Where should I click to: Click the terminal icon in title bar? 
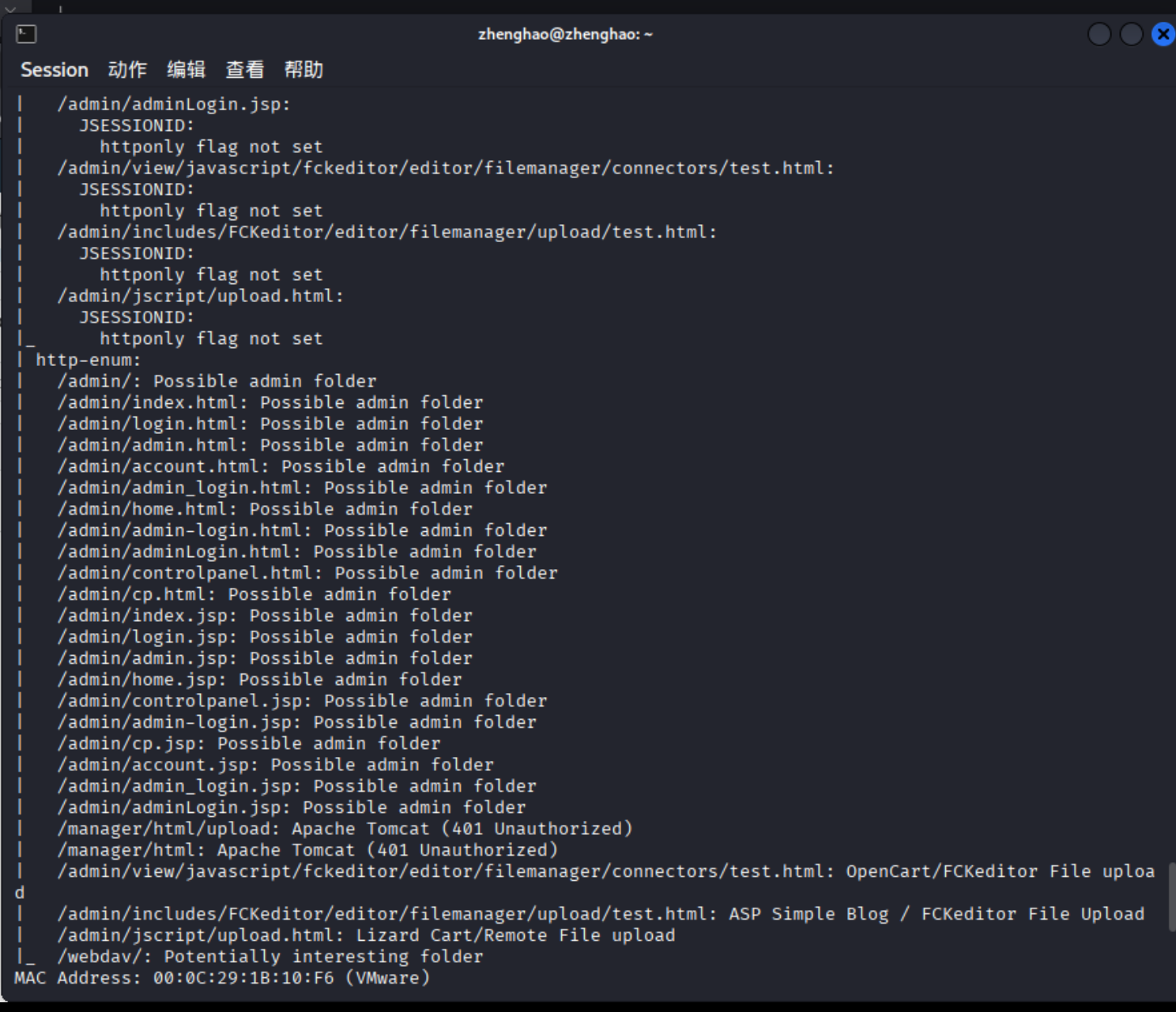pyautogui.click(x=26, y=34)
